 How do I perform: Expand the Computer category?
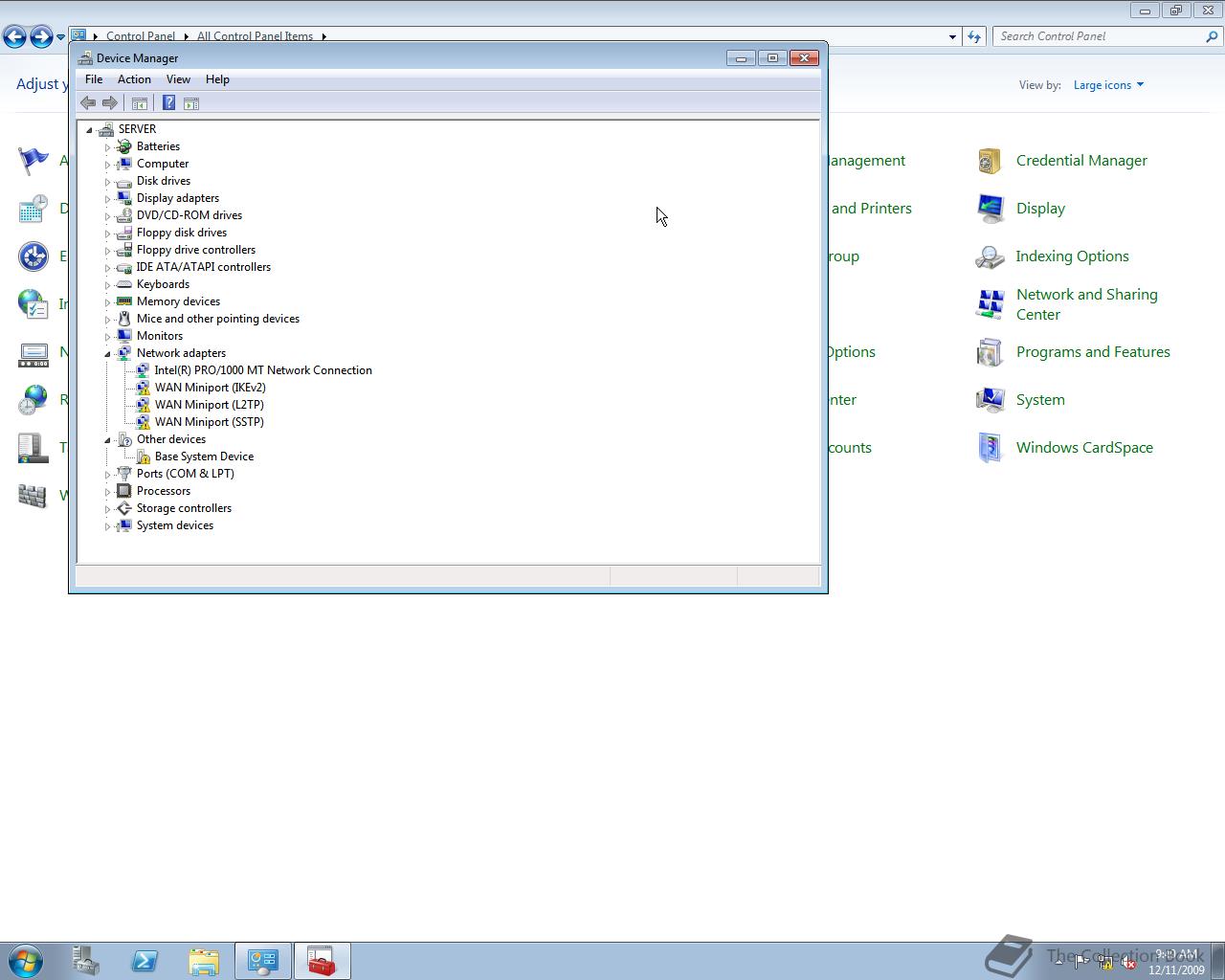pos(107,164)
